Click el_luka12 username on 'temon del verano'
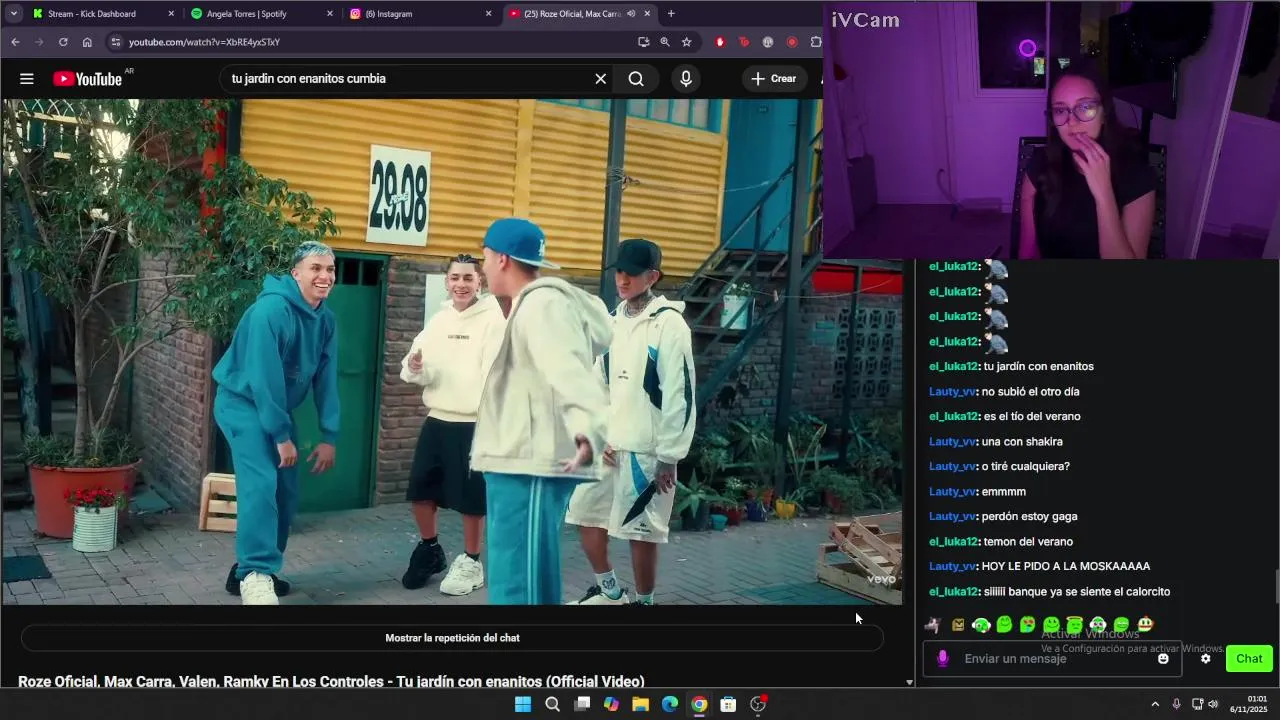Image resolution: width=1280 pixels, height=720 pixels. pyautogui.click(x=952, y=541)
